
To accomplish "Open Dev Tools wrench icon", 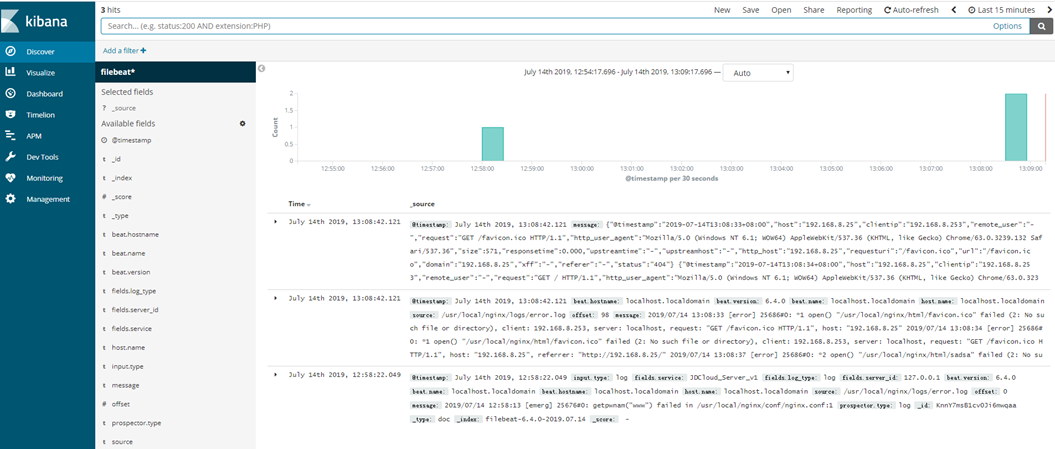I will tap(10, 157).
